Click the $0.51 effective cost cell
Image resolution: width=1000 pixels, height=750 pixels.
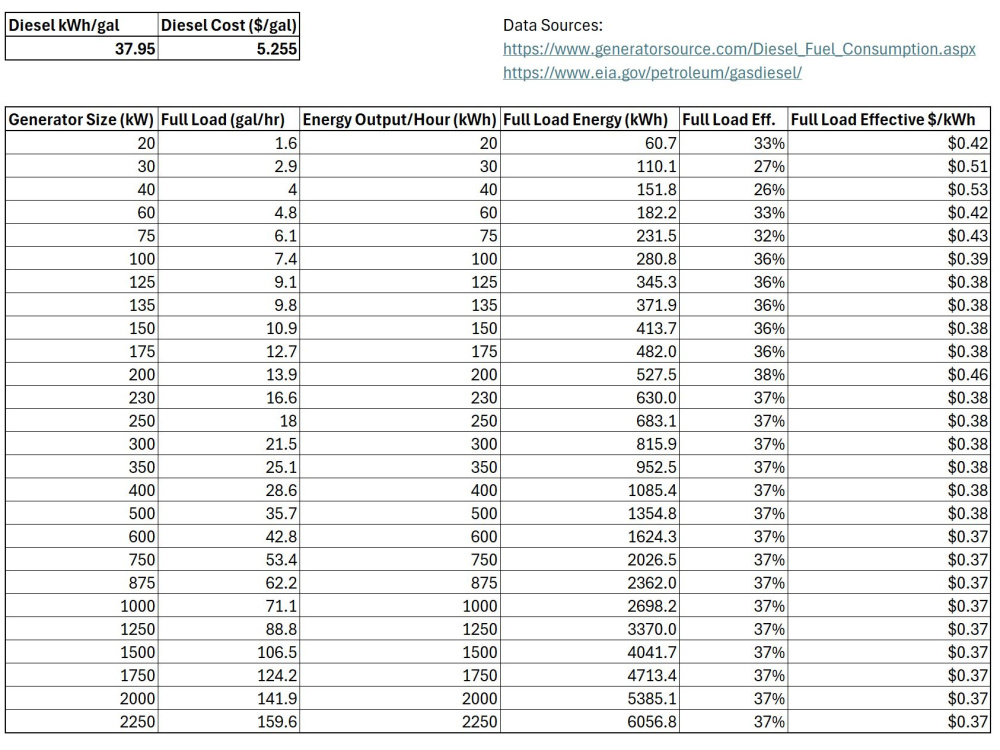[x=889, y=166]
